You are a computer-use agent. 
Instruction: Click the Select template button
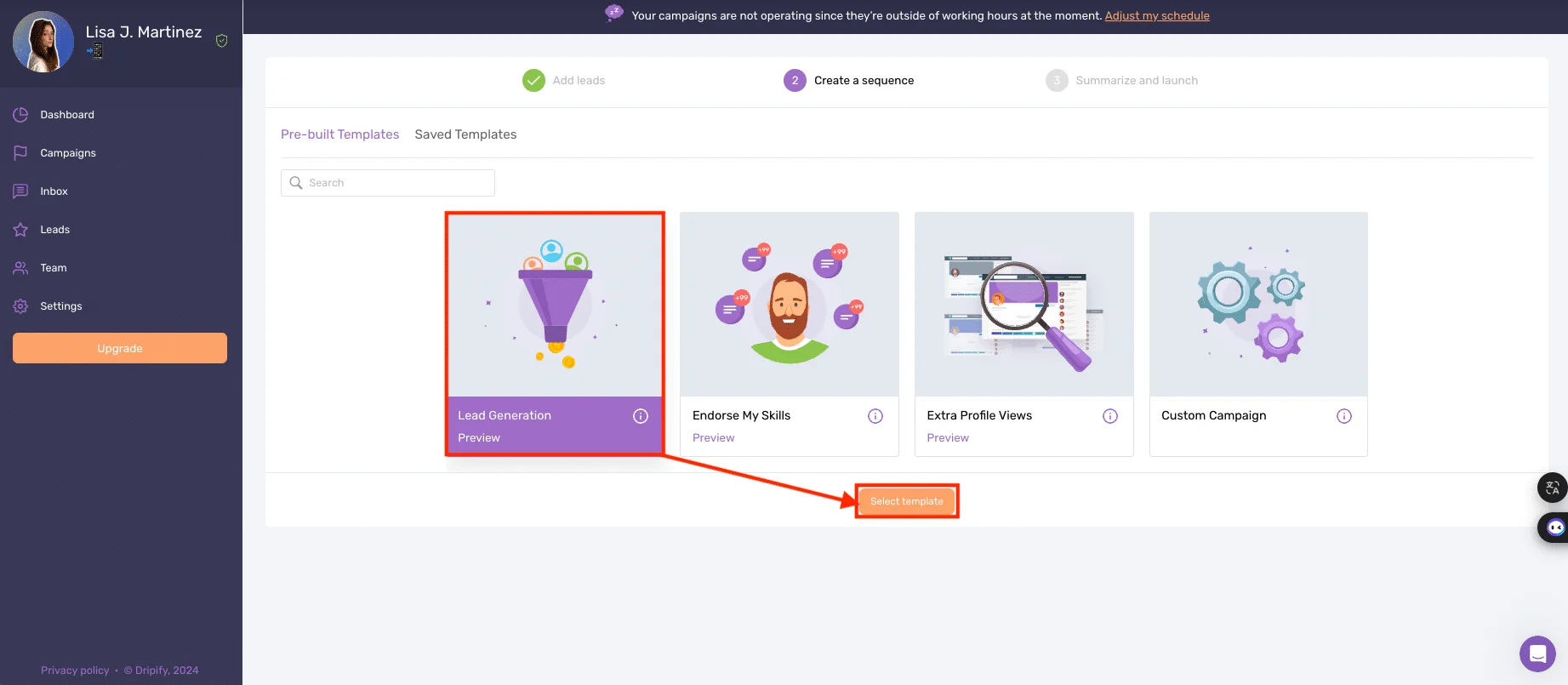pos(907,501)
